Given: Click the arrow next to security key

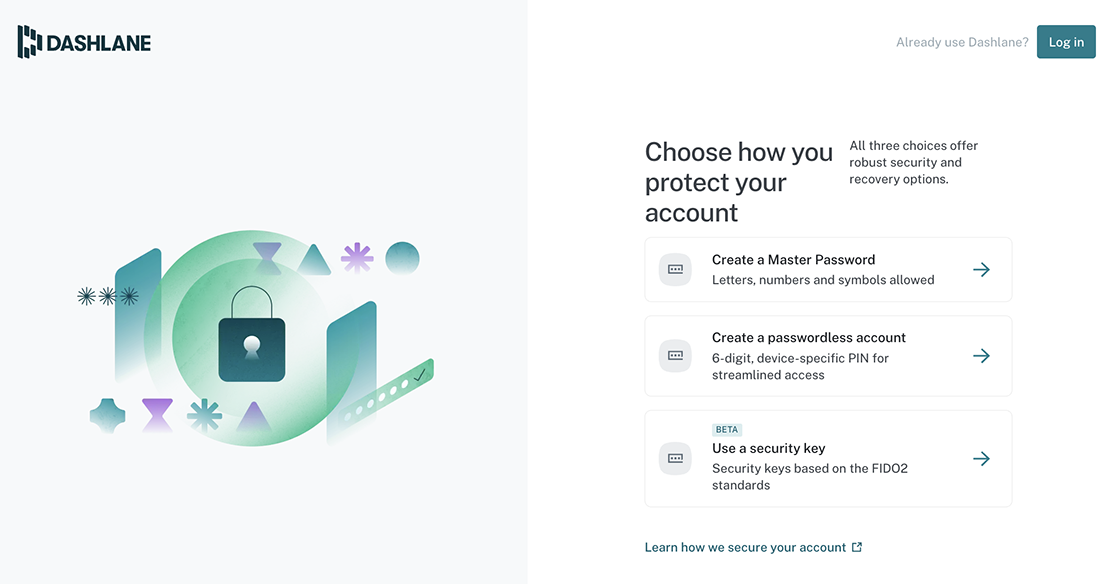Looking at the screenshot, I should [981, 458].
